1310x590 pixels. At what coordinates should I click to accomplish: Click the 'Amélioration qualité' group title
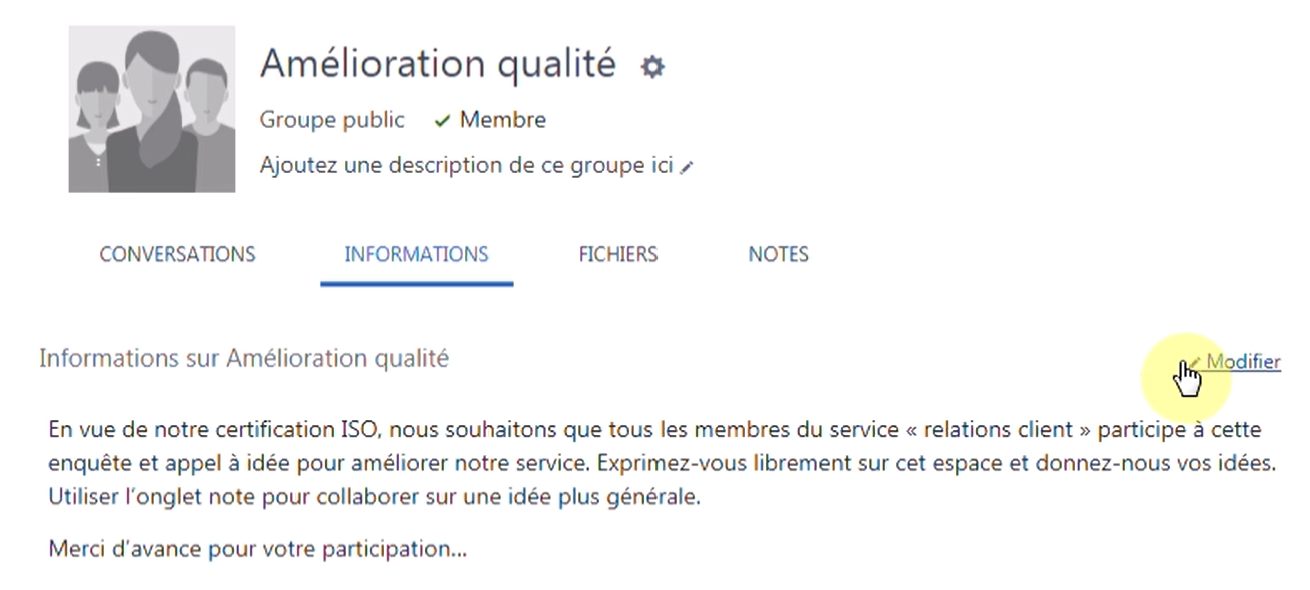(438, 64)
